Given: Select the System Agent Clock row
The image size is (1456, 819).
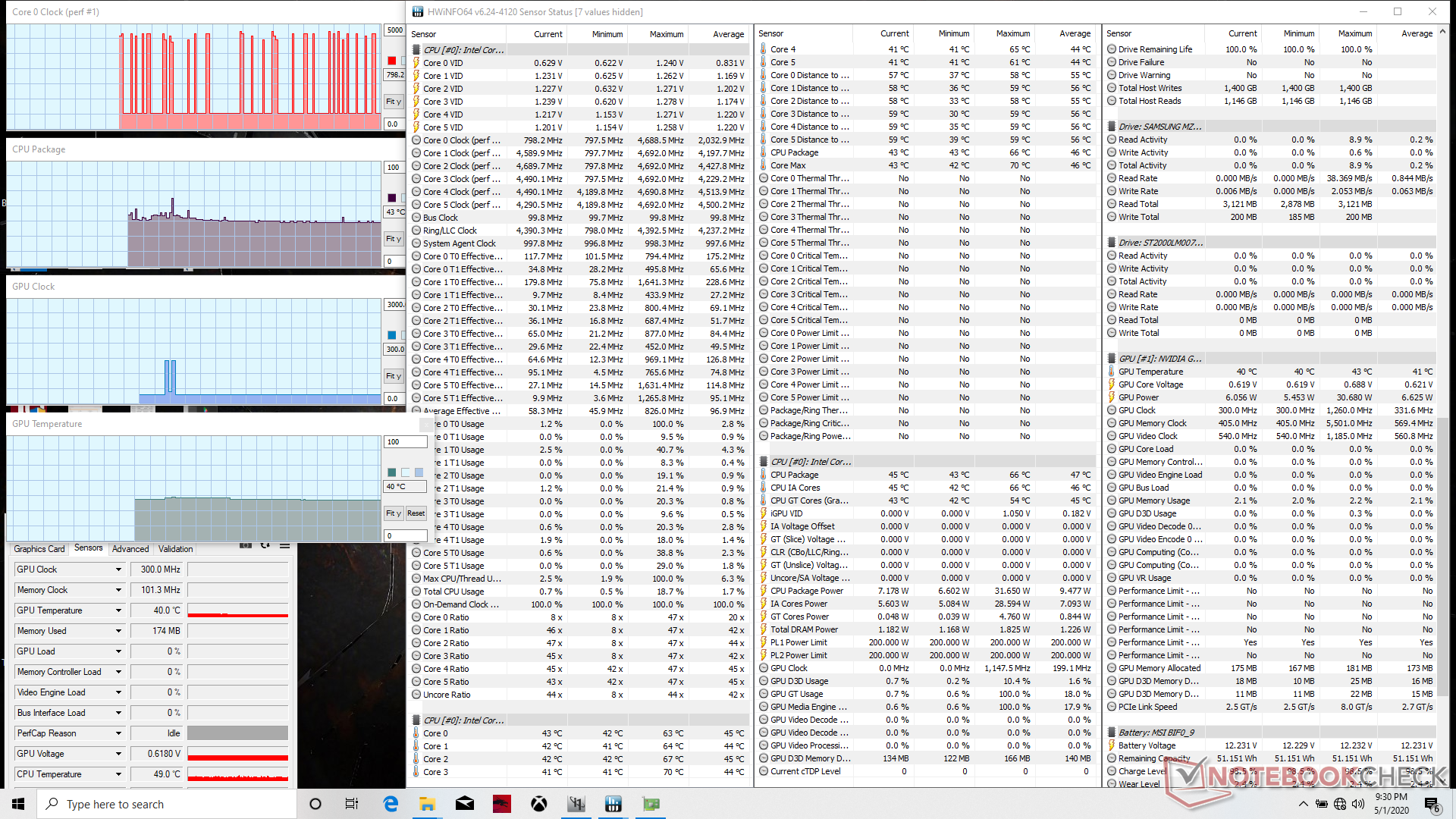Looking at the screenshot, I should point(580,243).
